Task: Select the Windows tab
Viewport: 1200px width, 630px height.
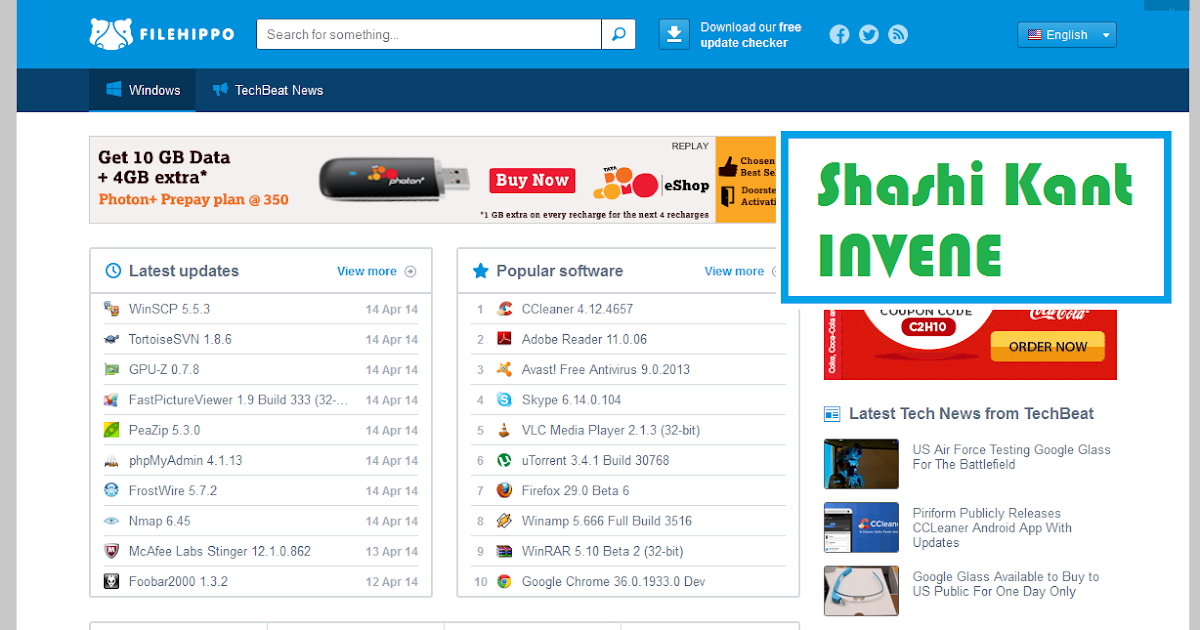Action: click(143, 90)
